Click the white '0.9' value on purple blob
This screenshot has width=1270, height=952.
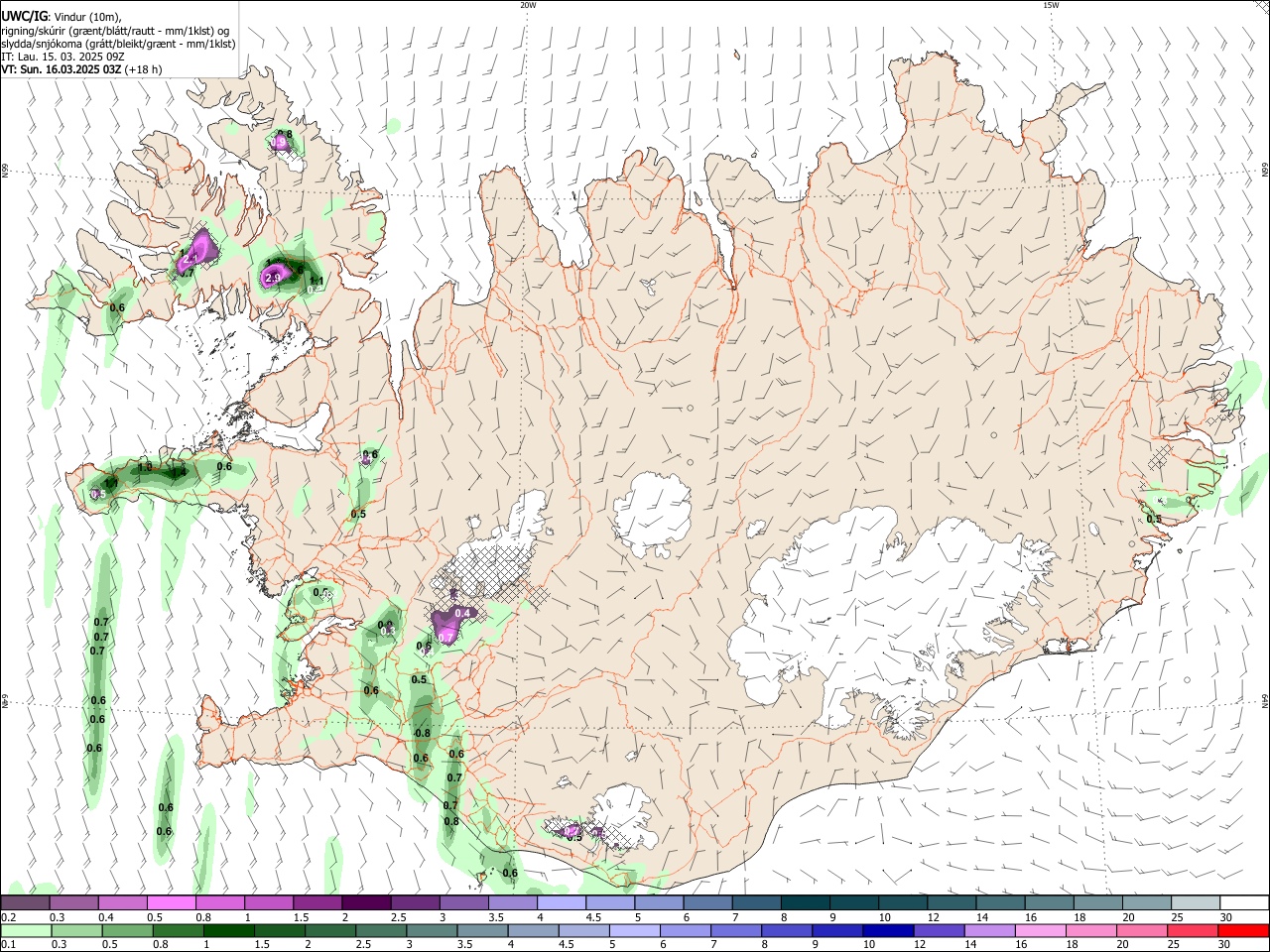(281, 143)
